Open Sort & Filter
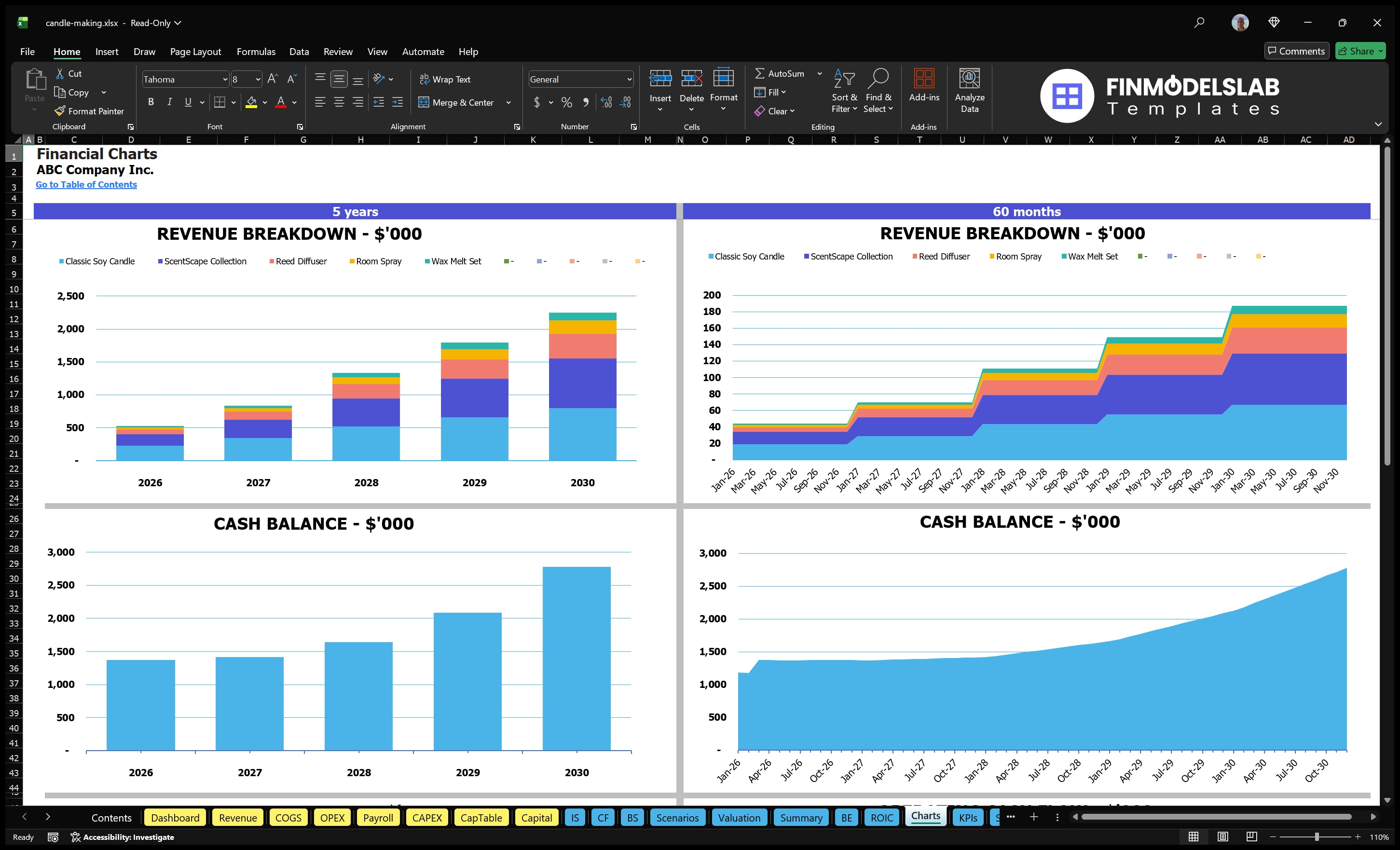The image size is (1400, 850). 844,91
